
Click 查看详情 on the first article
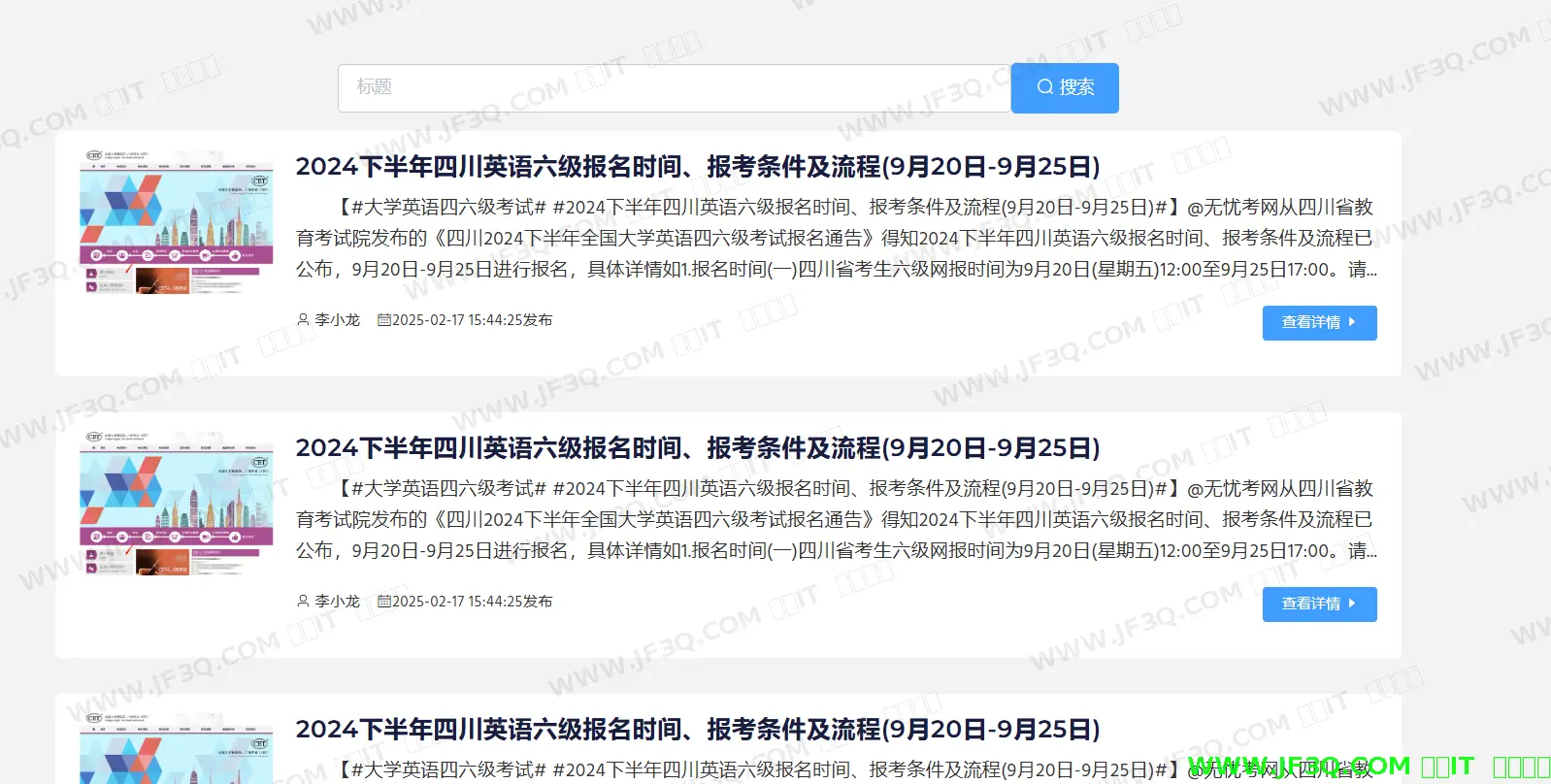1318,323
